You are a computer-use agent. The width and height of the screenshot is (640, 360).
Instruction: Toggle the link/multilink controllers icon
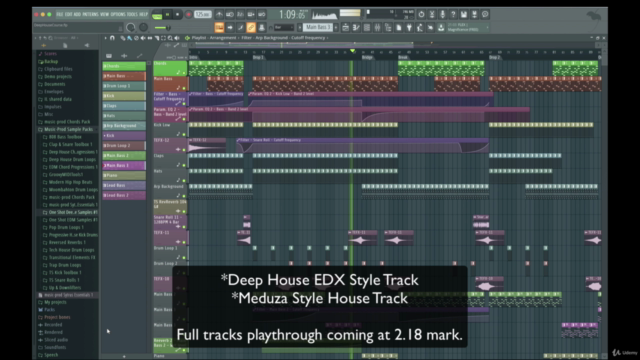click(x=251, y=28)
